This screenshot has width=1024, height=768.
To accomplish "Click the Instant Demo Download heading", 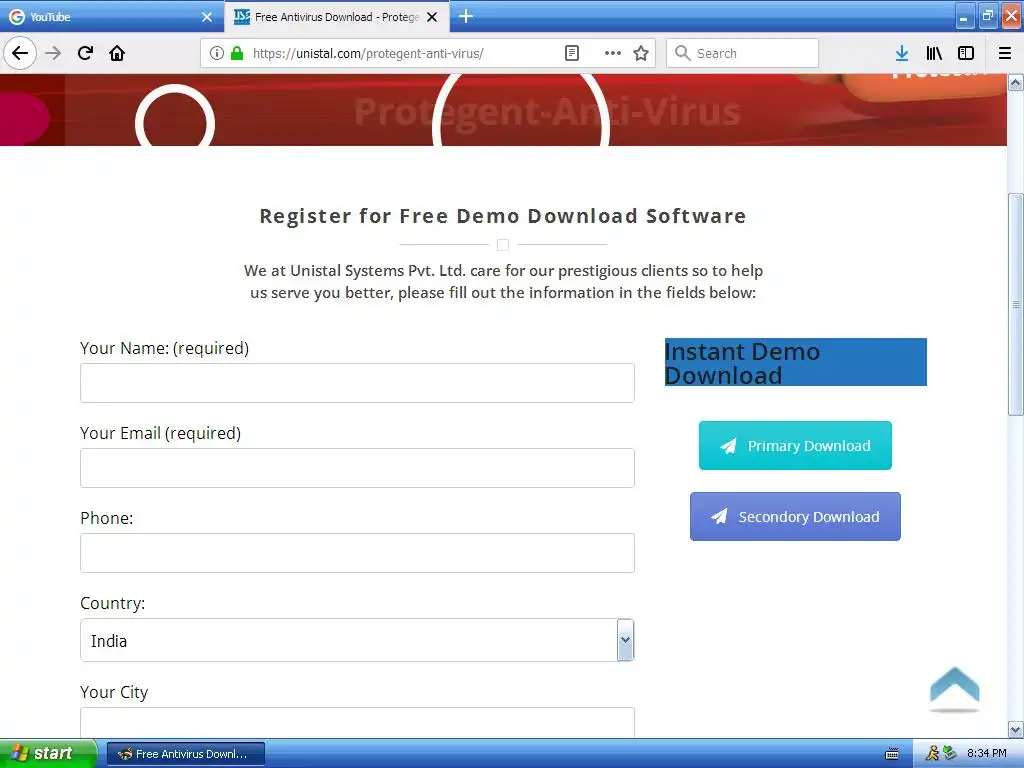I will [x=795, y=362].
